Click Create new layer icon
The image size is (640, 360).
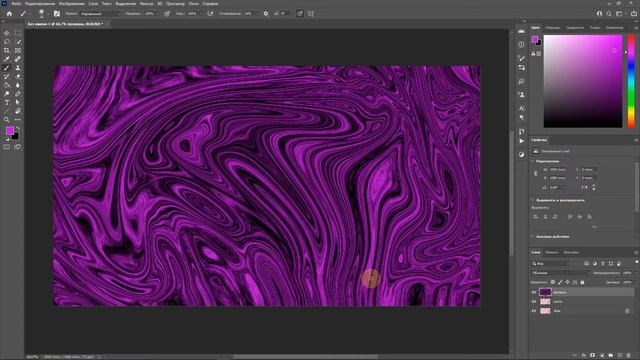point(620,356)
